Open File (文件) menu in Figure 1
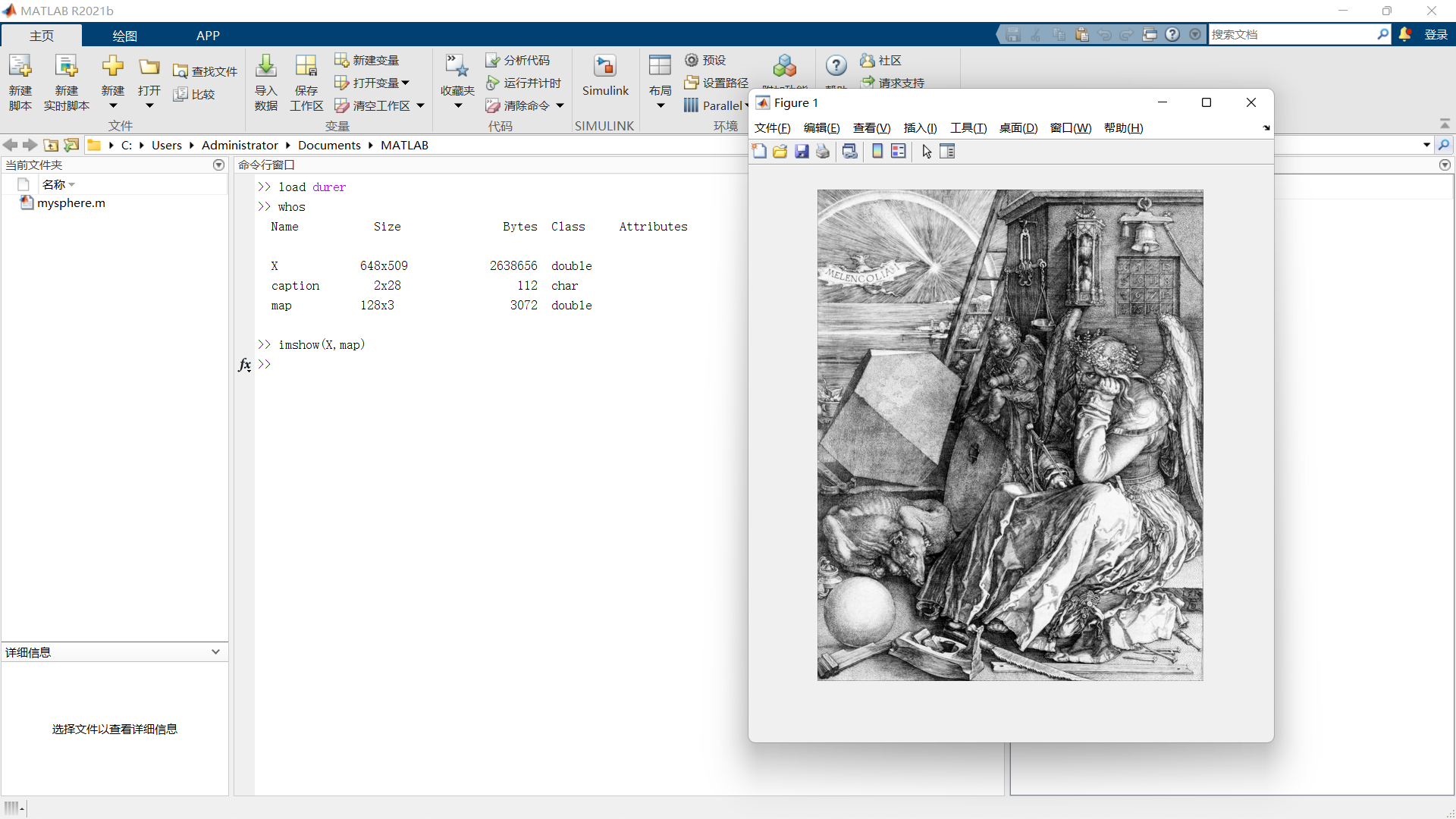The width and height of the screenshot is (1456, 819). [772, 127]
